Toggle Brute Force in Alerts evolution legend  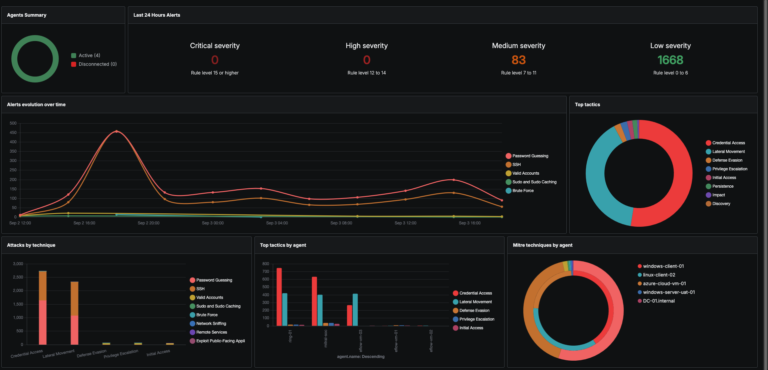pos(519,190)
